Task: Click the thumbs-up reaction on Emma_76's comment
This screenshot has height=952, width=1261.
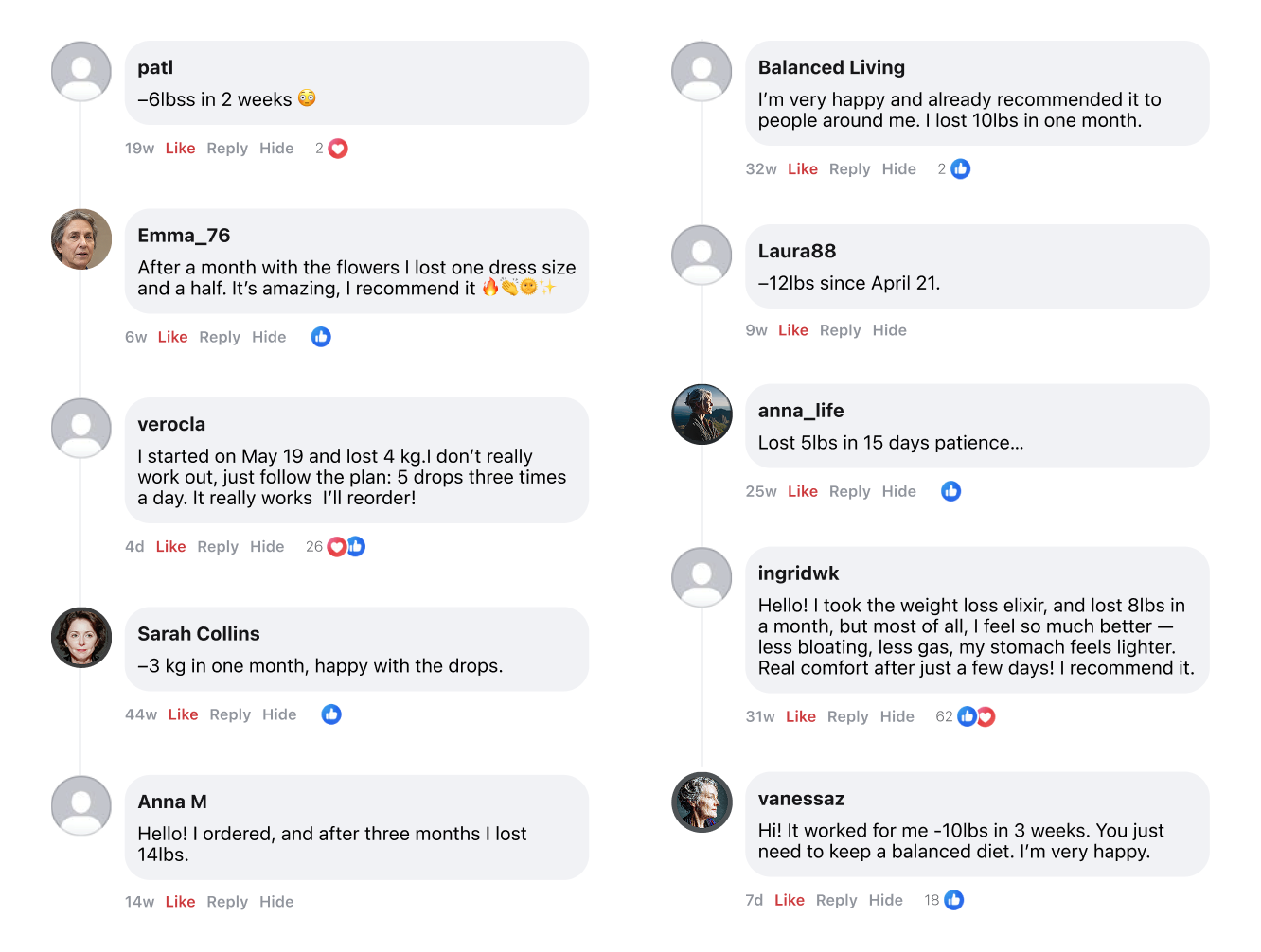Action: pos(321,337)
